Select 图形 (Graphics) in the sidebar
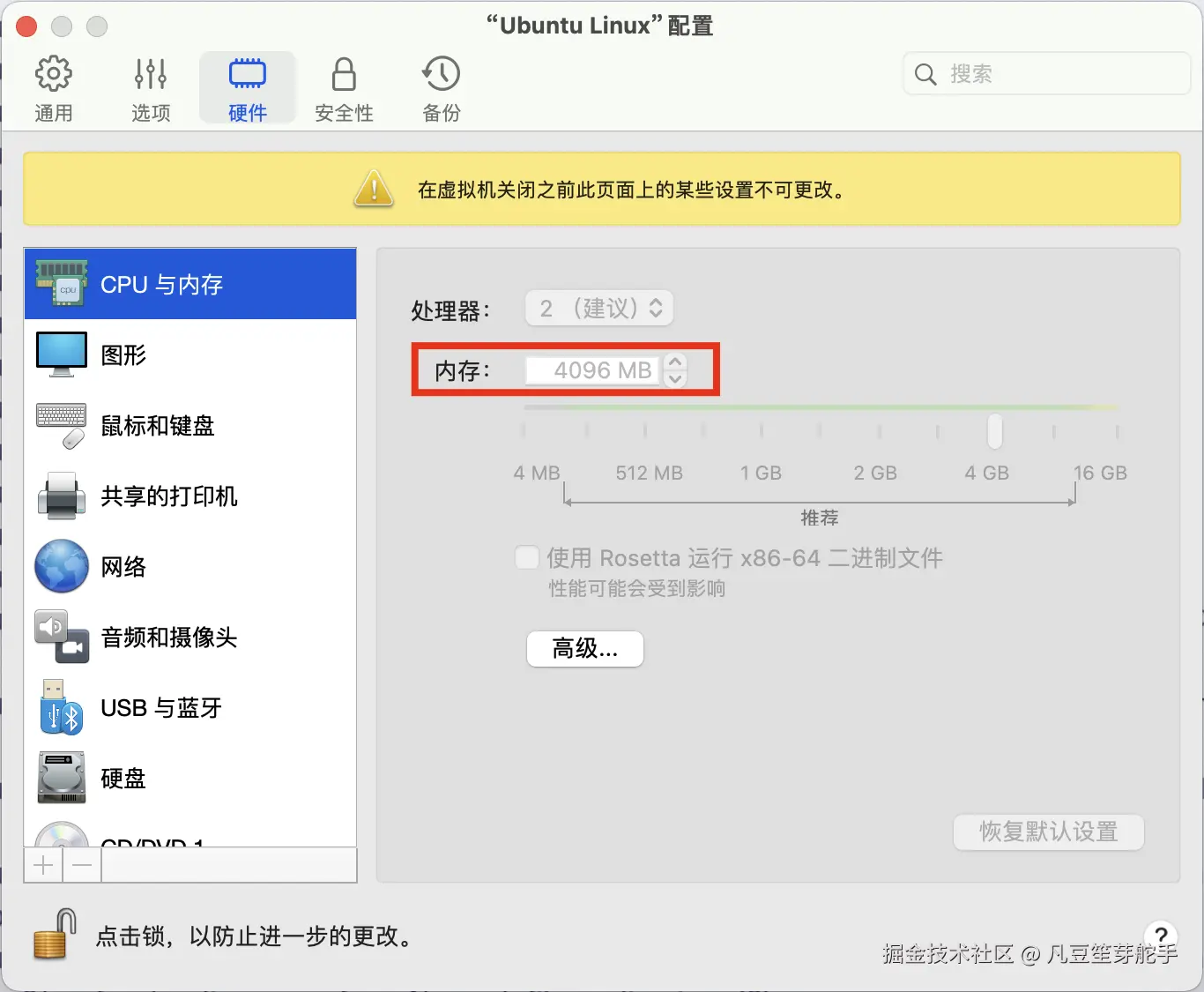The height and width of the screenshot is (992, 1204). tap(190, 354)
